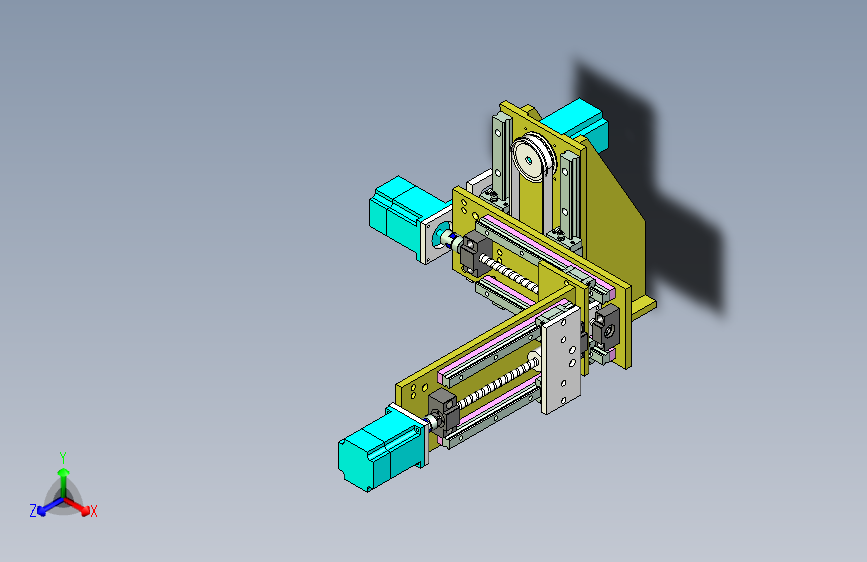Select the dark bearing block at right end

(606, 327)
